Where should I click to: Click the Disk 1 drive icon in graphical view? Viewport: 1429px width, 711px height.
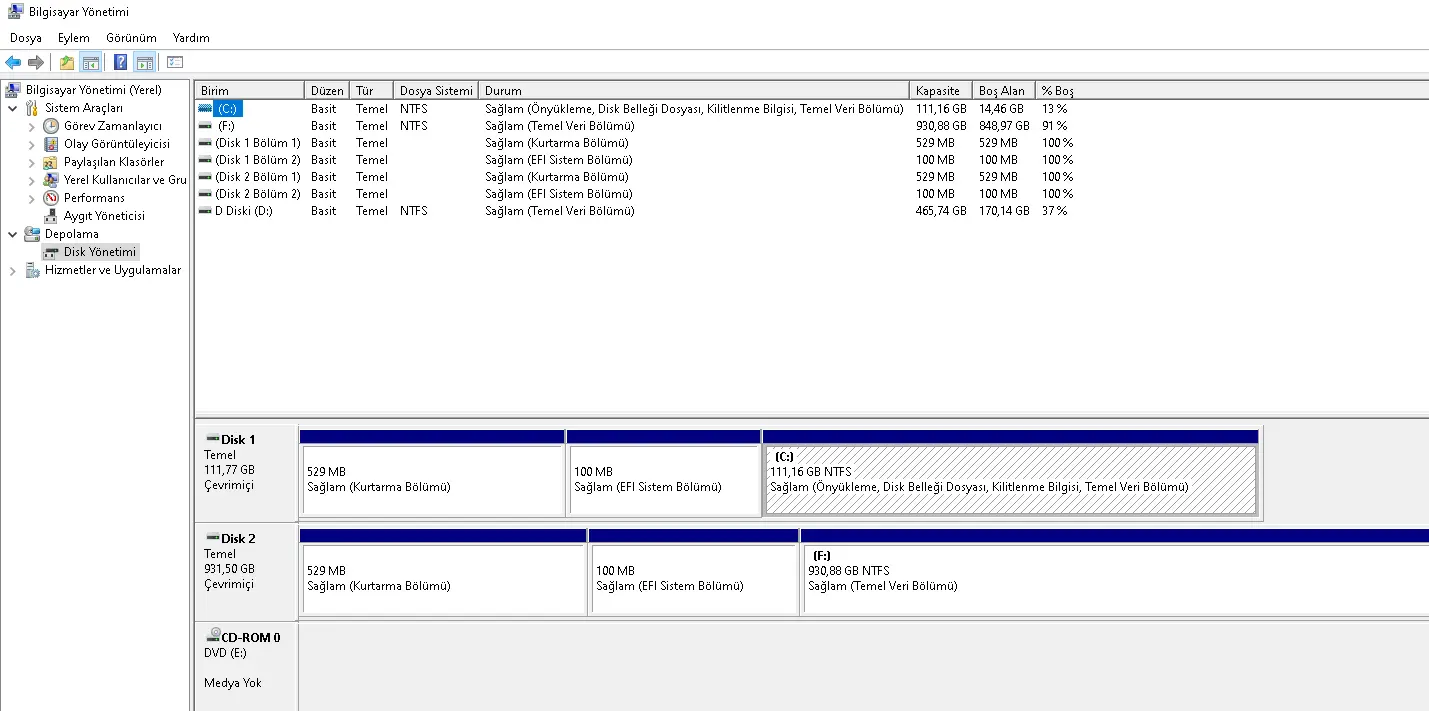pyautogui.click(x=212, y=439)
